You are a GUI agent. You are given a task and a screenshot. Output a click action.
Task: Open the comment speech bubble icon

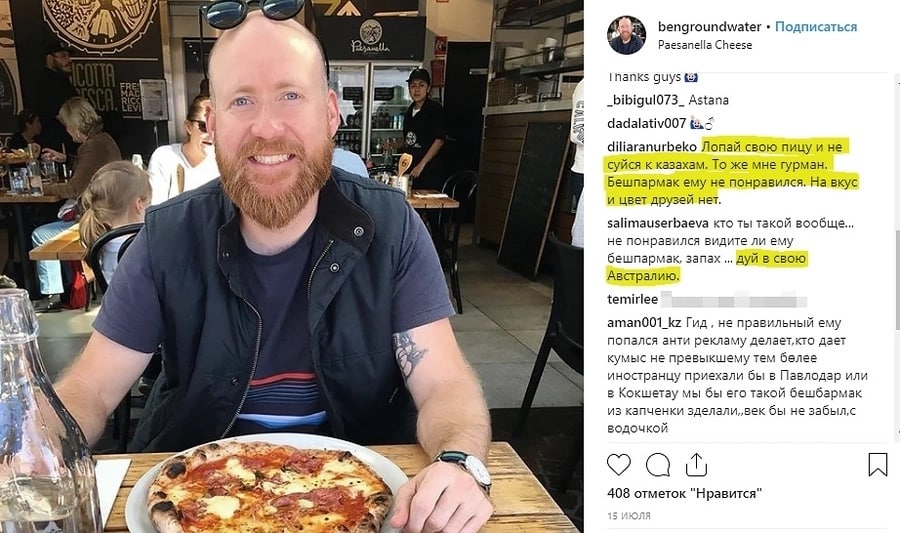click(x=658, y=465)
